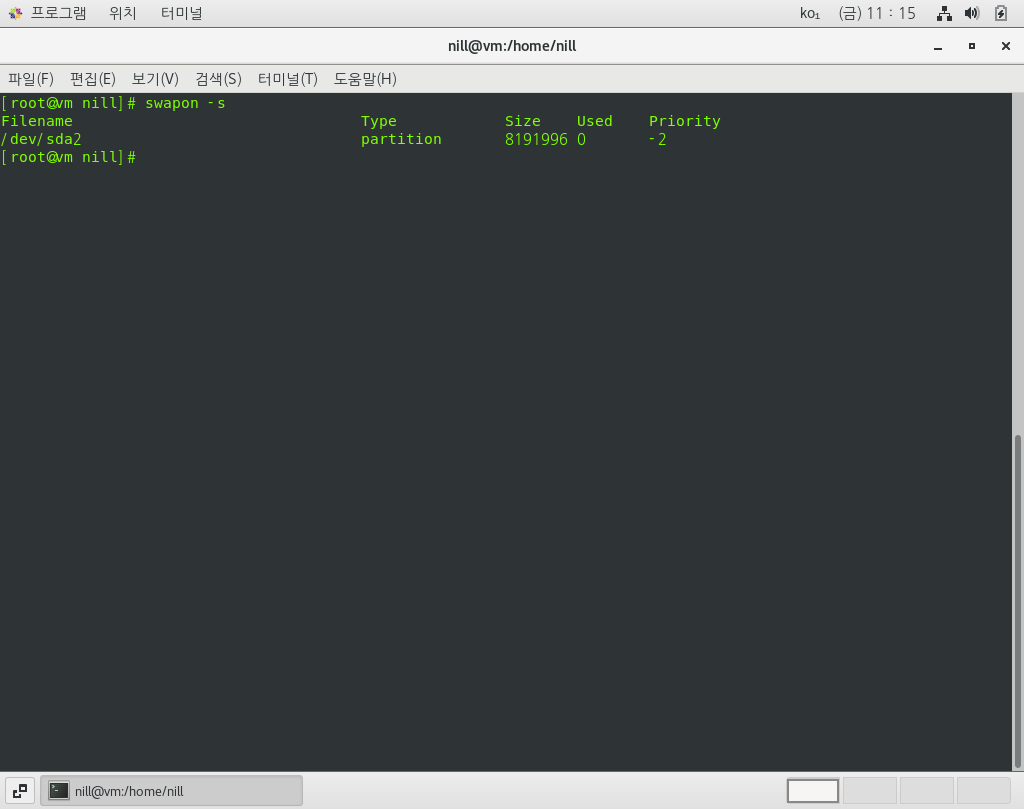The height and width of the screenshot is (809, 1024).
Task: Close the terminal window
Action: coord(1006,46)
